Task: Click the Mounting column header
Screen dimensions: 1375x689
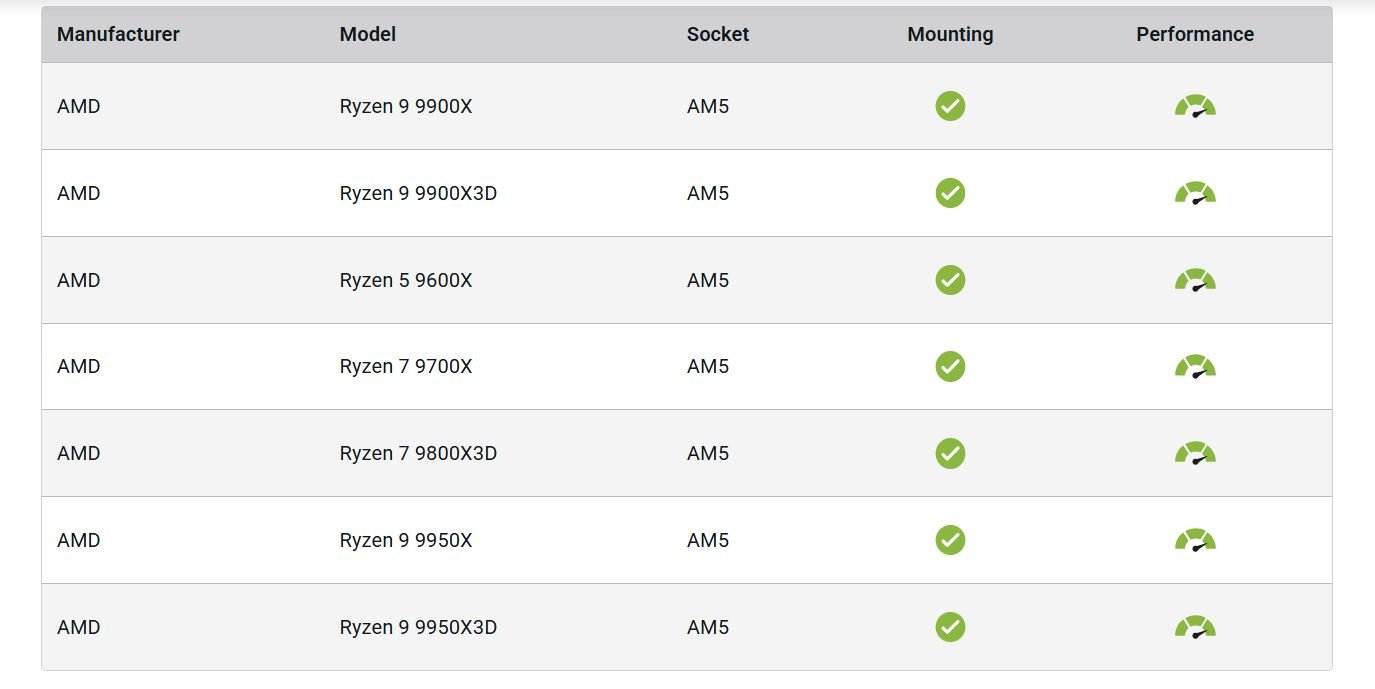Action: click(950, 34)
